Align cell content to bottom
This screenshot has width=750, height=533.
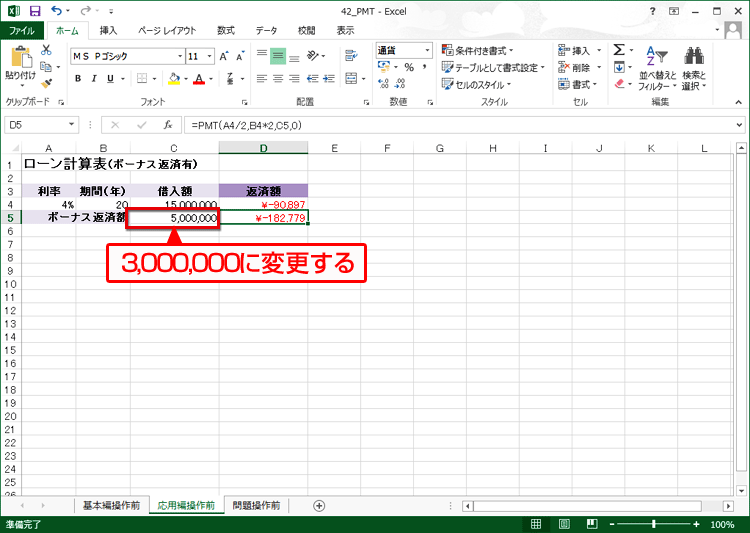pos(294,56)
